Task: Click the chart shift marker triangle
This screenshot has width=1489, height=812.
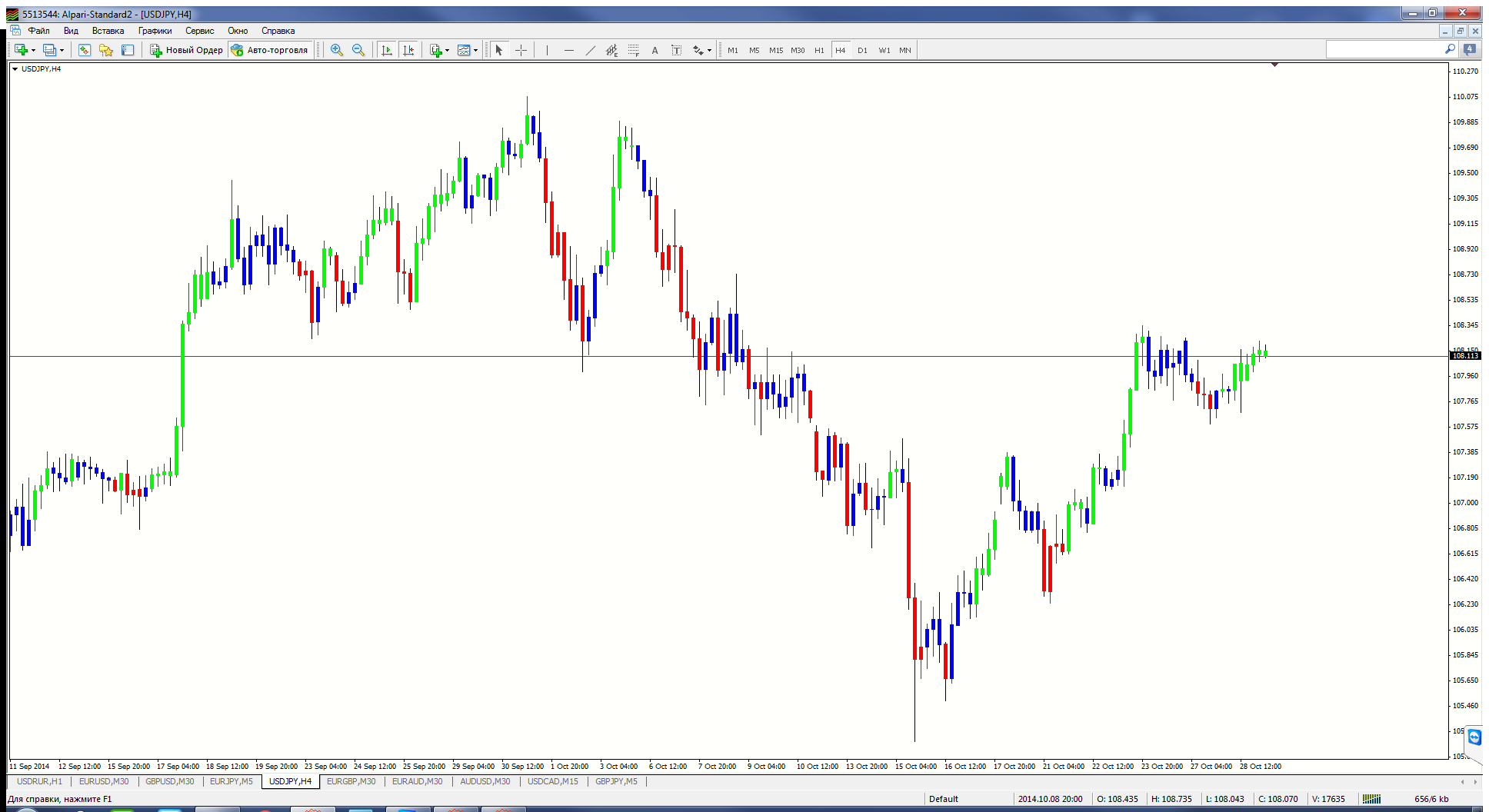Action: pos(1274,65)
